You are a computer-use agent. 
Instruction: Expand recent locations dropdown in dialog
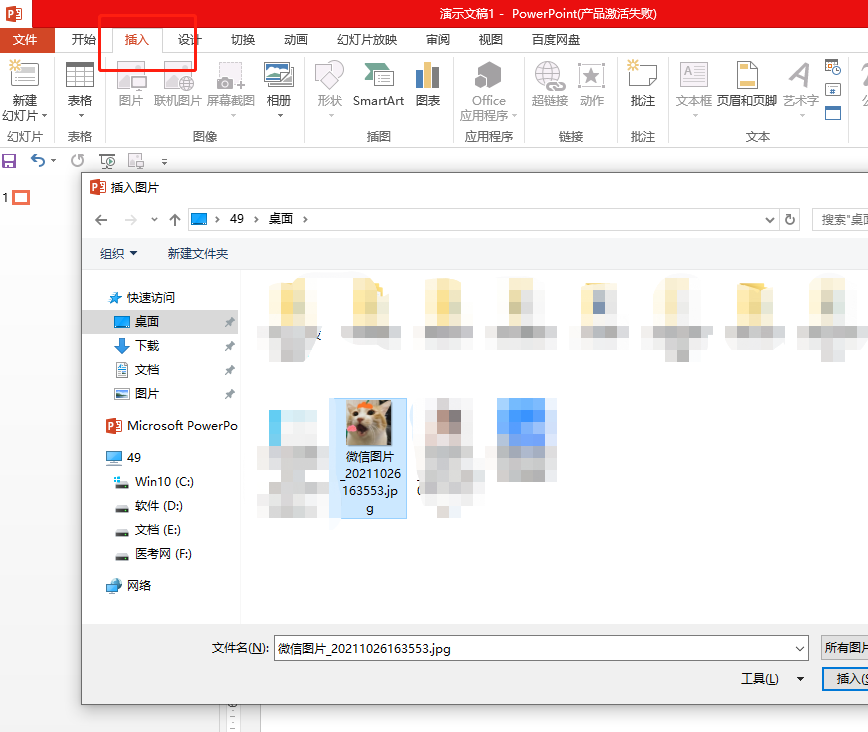(x=154, y=220)
